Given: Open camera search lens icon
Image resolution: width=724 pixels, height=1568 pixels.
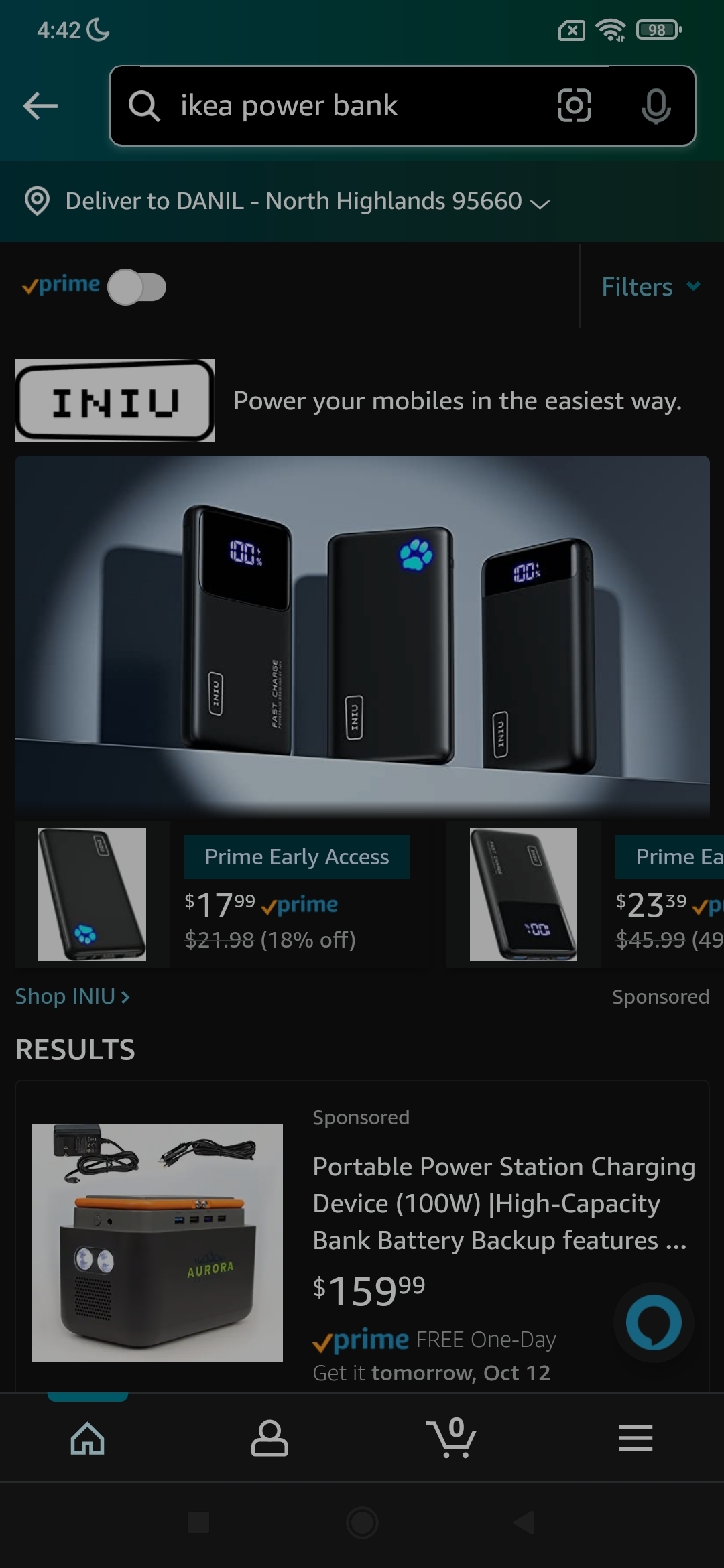Looking at the screenshot, I should coord(575,105).
